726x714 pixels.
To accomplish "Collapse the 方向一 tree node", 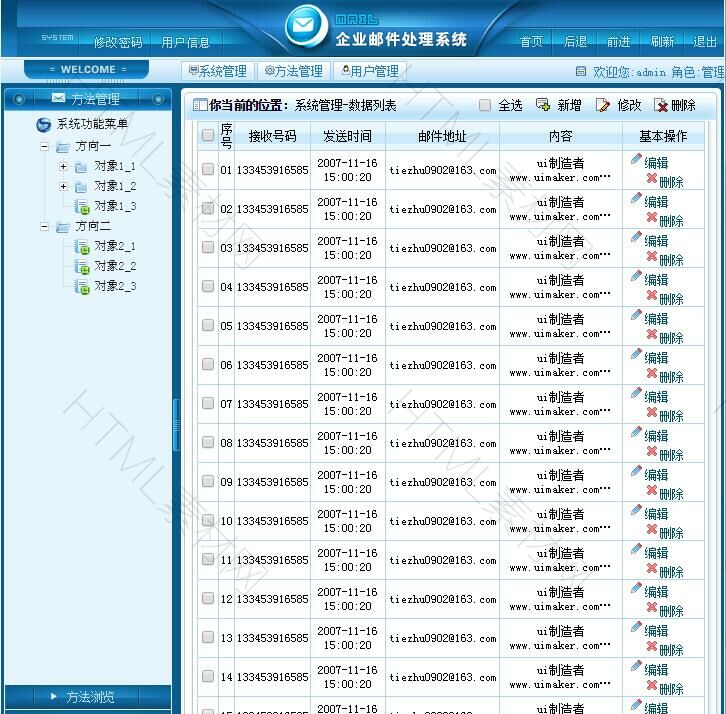I will pyautogui.click(x=45, y=146).
